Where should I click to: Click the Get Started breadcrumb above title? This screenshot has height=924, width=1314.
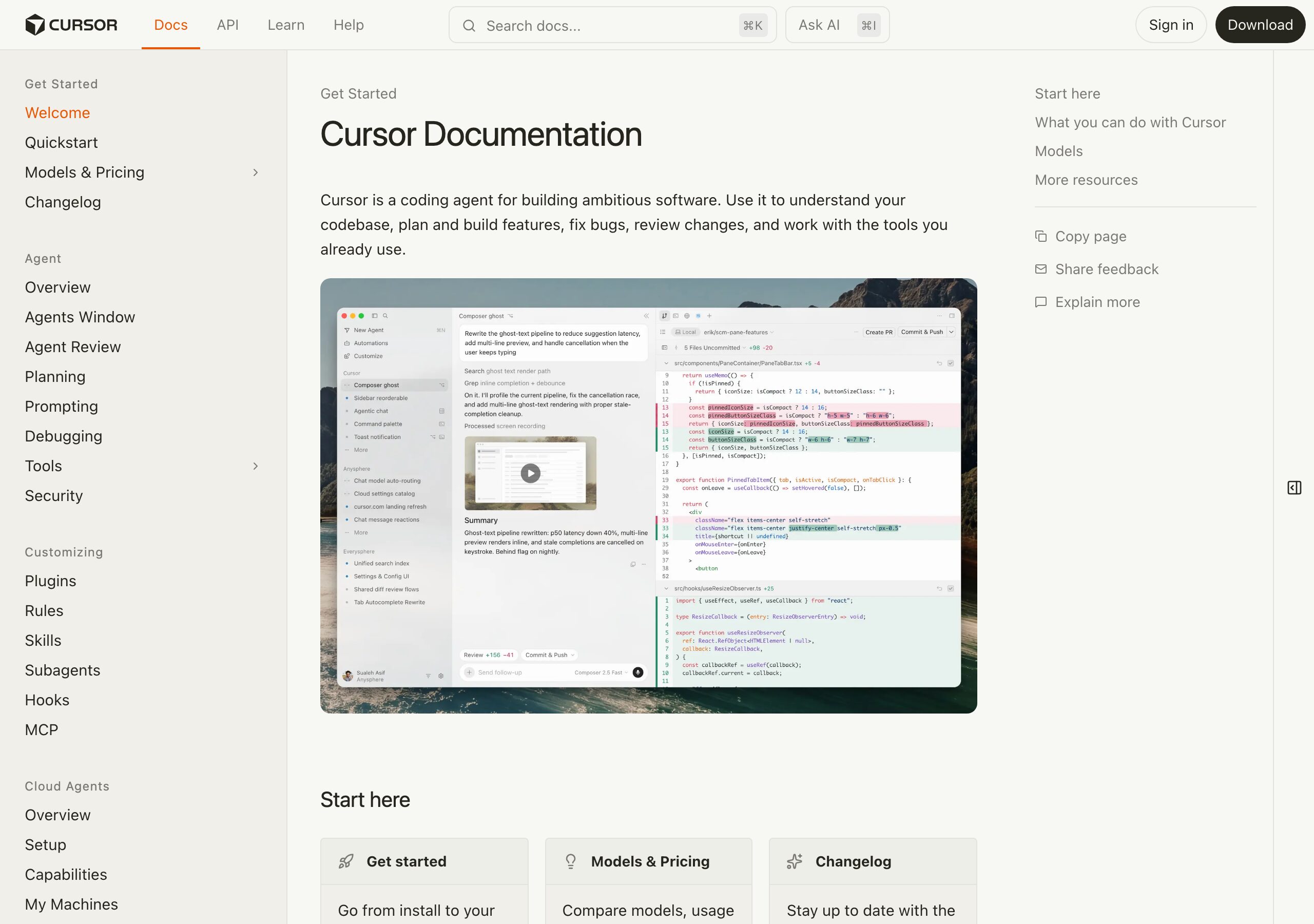pyautogui.click(x=358, y=94)
